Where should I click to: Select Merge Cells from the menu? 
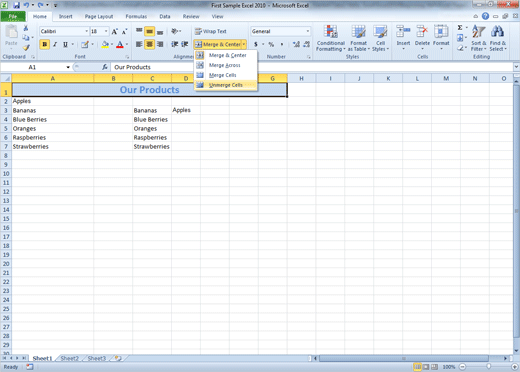225,75
